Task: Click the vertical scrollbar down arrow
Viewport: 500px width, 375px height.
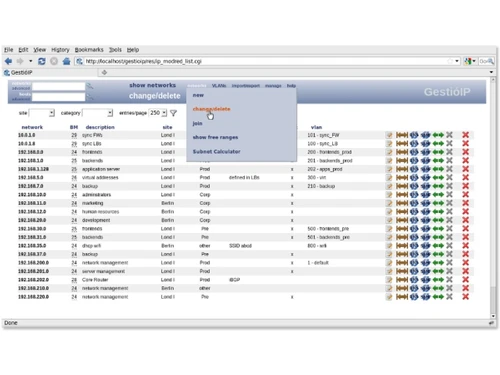Action: (x=493, y=316)
